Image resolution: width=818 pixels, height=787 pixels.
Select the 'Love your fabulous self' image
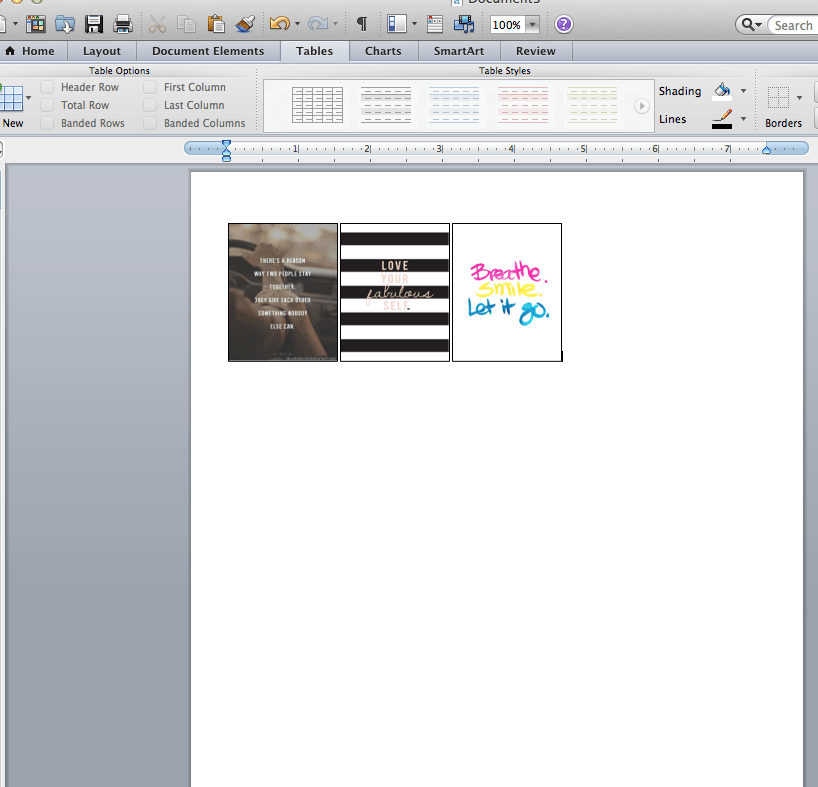pos(395,292)
